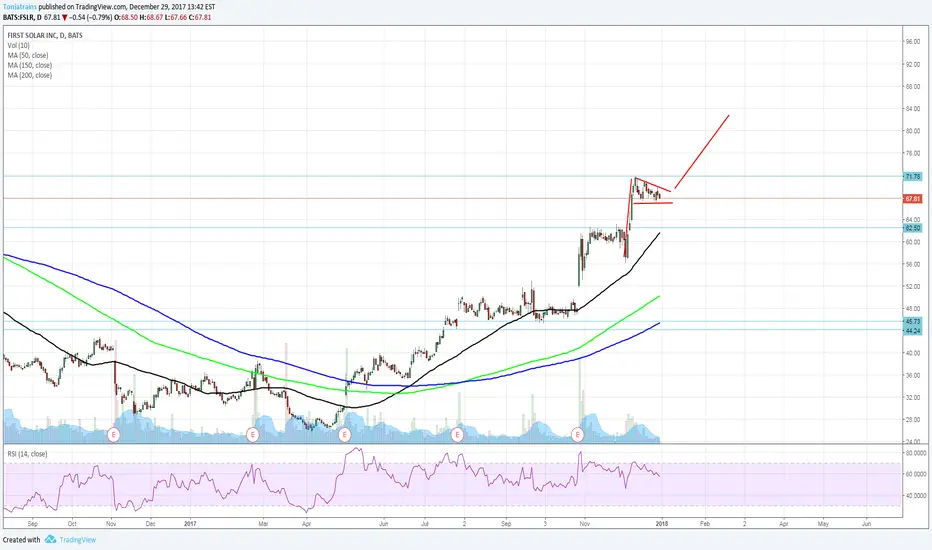Click the FIRST SOLAR INC, D, BATS legend
The height and width of the screenshot is (550, 932).
point(45,36)
